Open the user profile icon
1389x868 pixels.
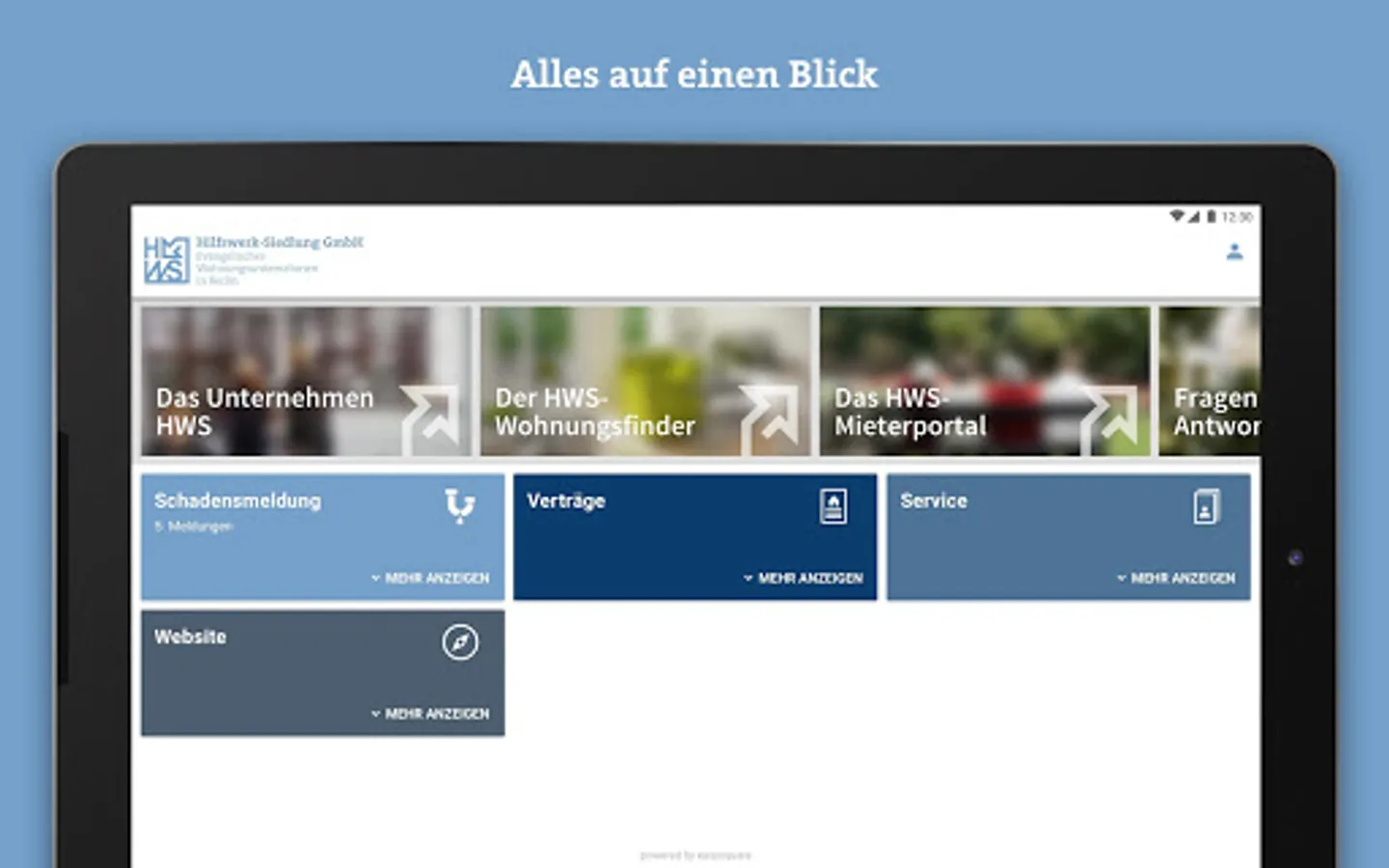click(1234, 252)
